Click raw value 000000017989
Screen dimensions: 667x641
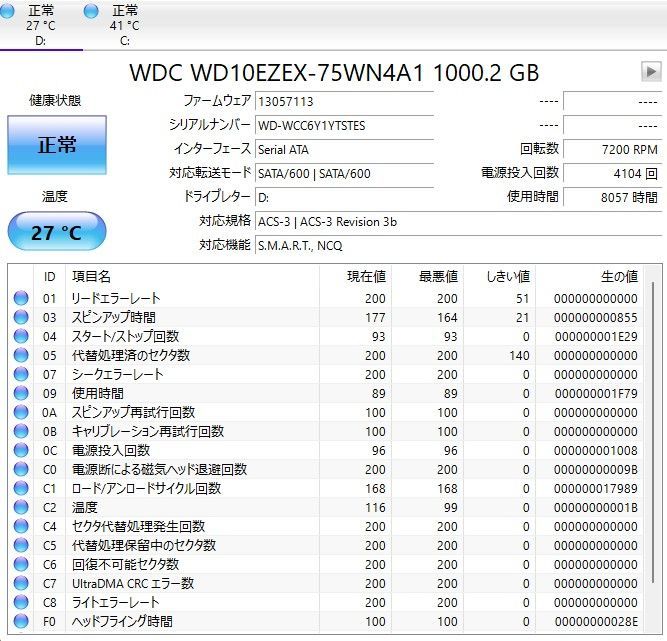point(596,489)
